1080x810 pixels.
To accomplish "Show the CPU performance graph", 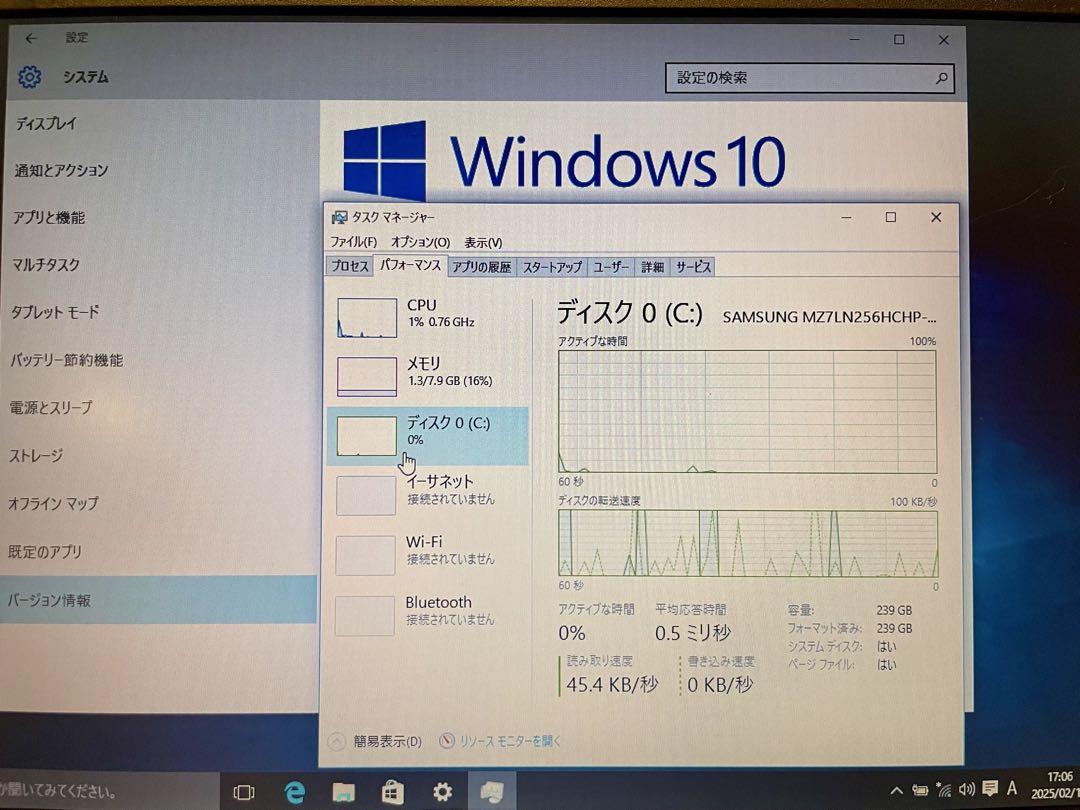I will pos(428,317).
